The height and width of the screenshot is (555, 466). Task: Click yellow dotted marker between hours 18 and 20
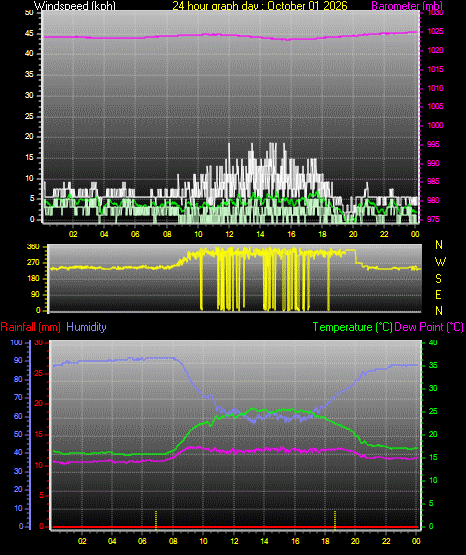(x=335, y=520)
